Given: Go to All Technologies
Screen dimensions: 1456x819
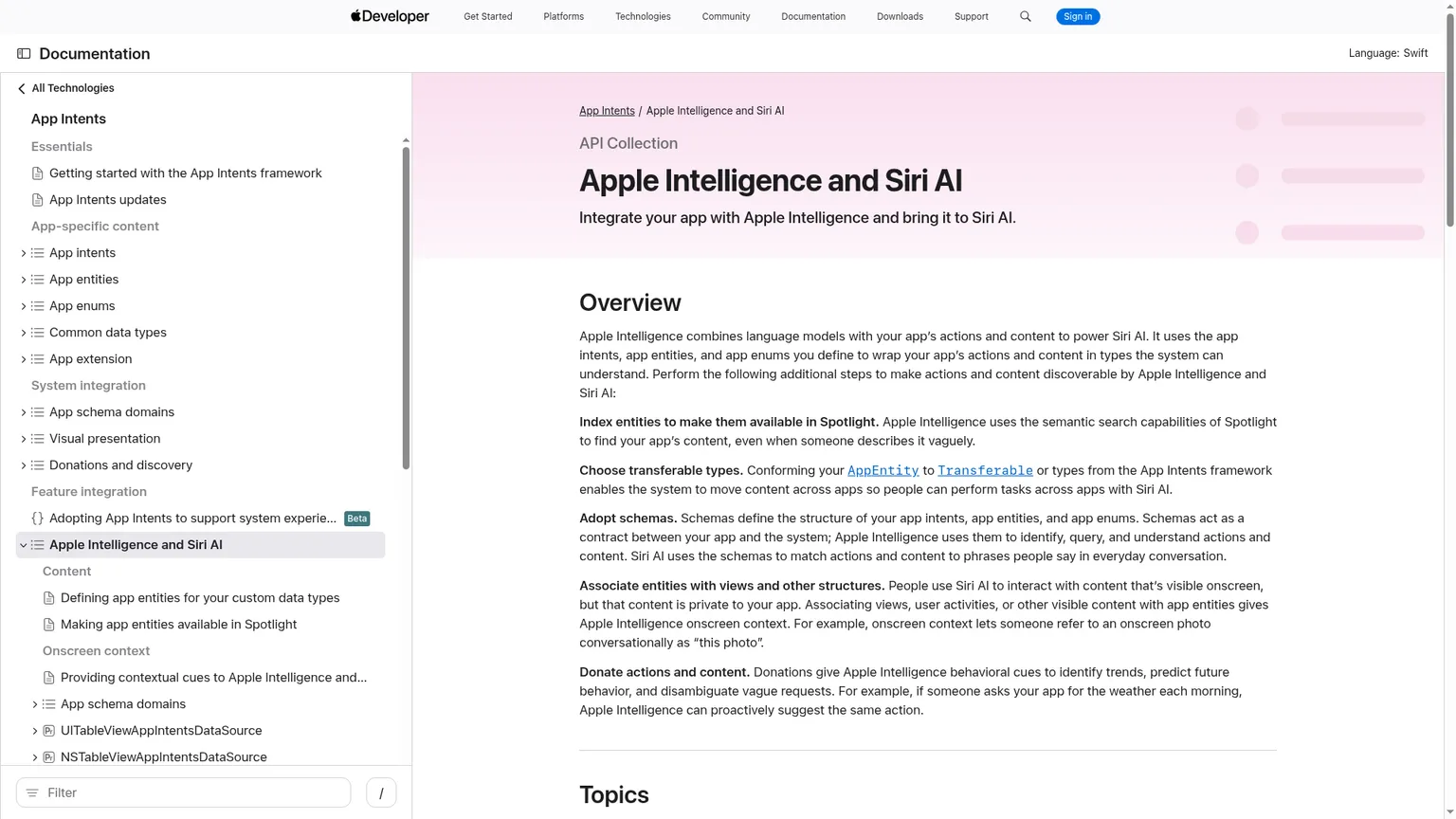Looking at the screenshot, I should [73, 88].
